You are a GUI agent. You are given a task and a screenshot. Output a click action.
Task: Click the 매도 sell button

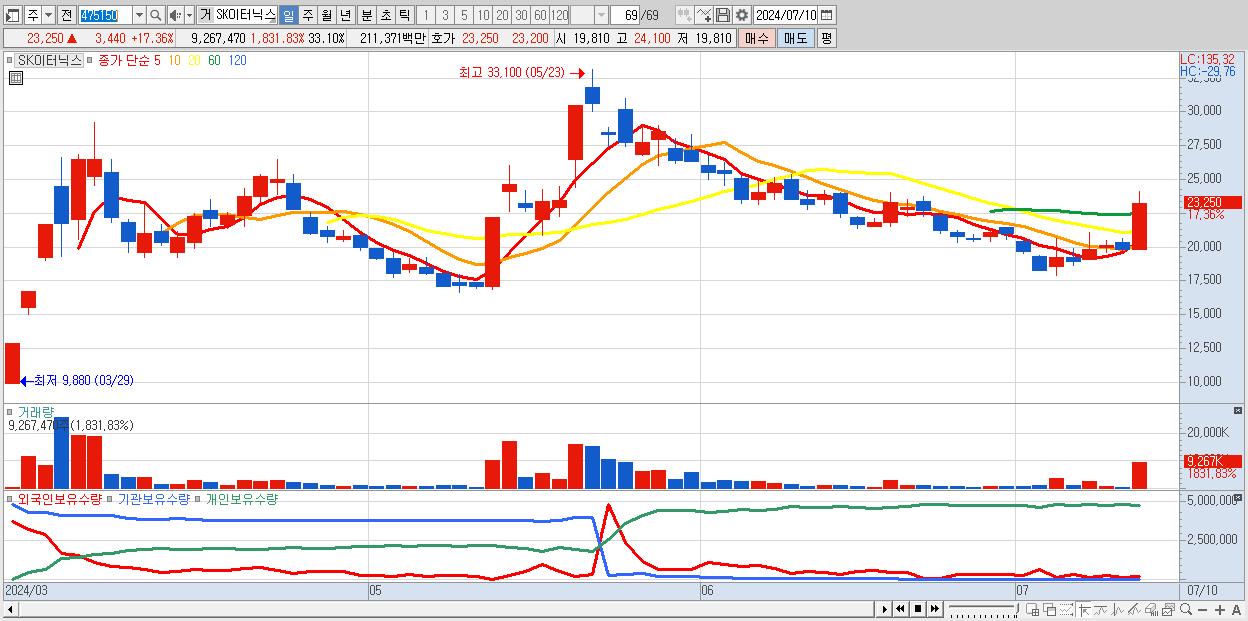point(795,38)
